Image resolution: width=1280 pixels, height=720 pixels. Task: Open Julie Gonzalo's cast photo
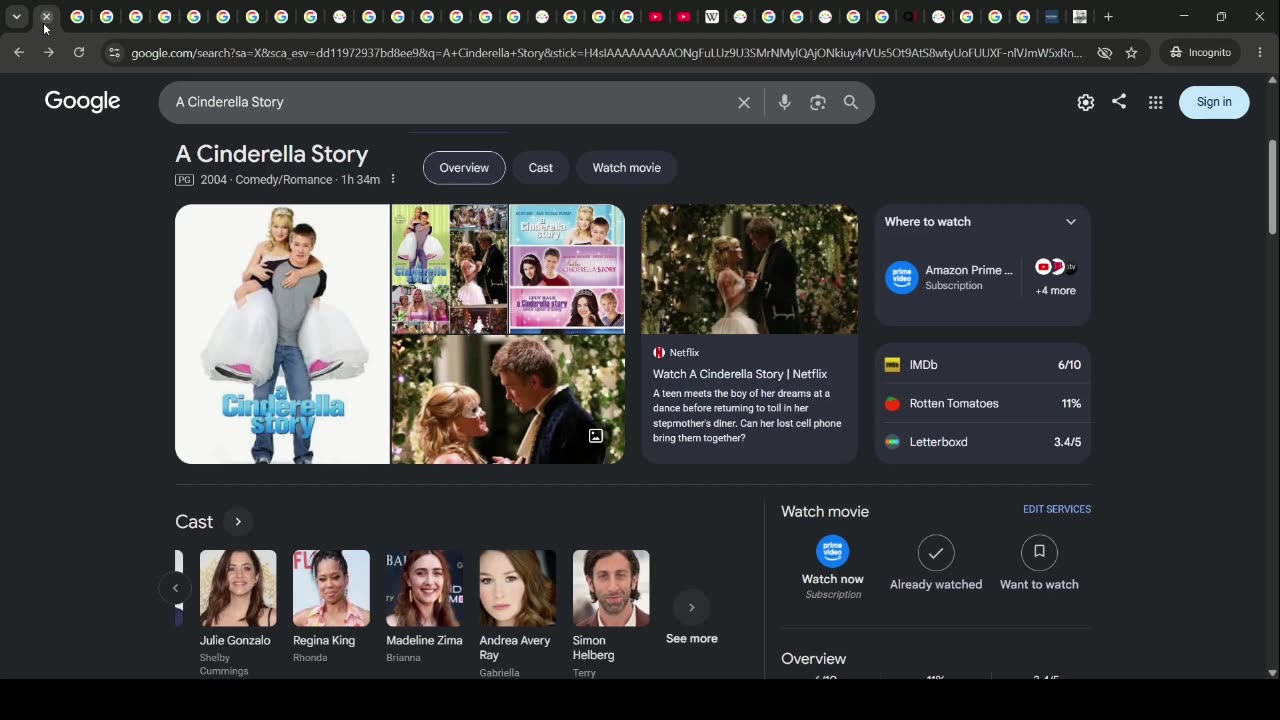tap(238, 588)
